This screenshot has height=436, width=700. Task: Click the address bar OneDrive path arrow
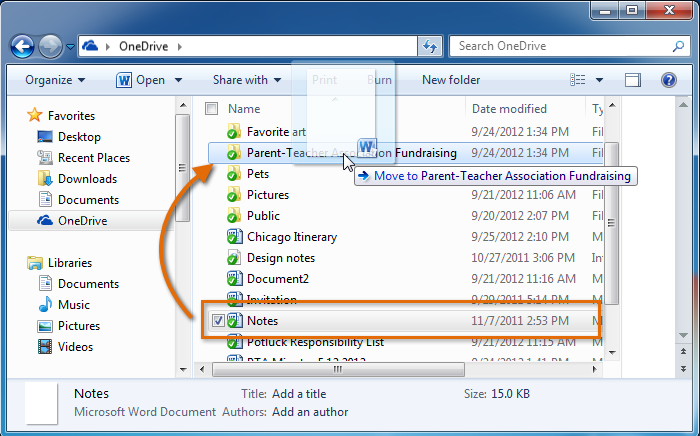click(x=179, y=46)
